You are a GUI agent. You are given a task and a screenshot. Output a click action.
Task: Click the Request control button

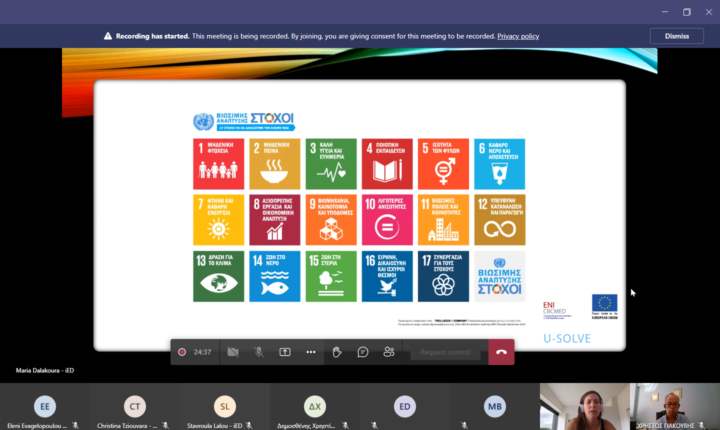click(445, 352)
